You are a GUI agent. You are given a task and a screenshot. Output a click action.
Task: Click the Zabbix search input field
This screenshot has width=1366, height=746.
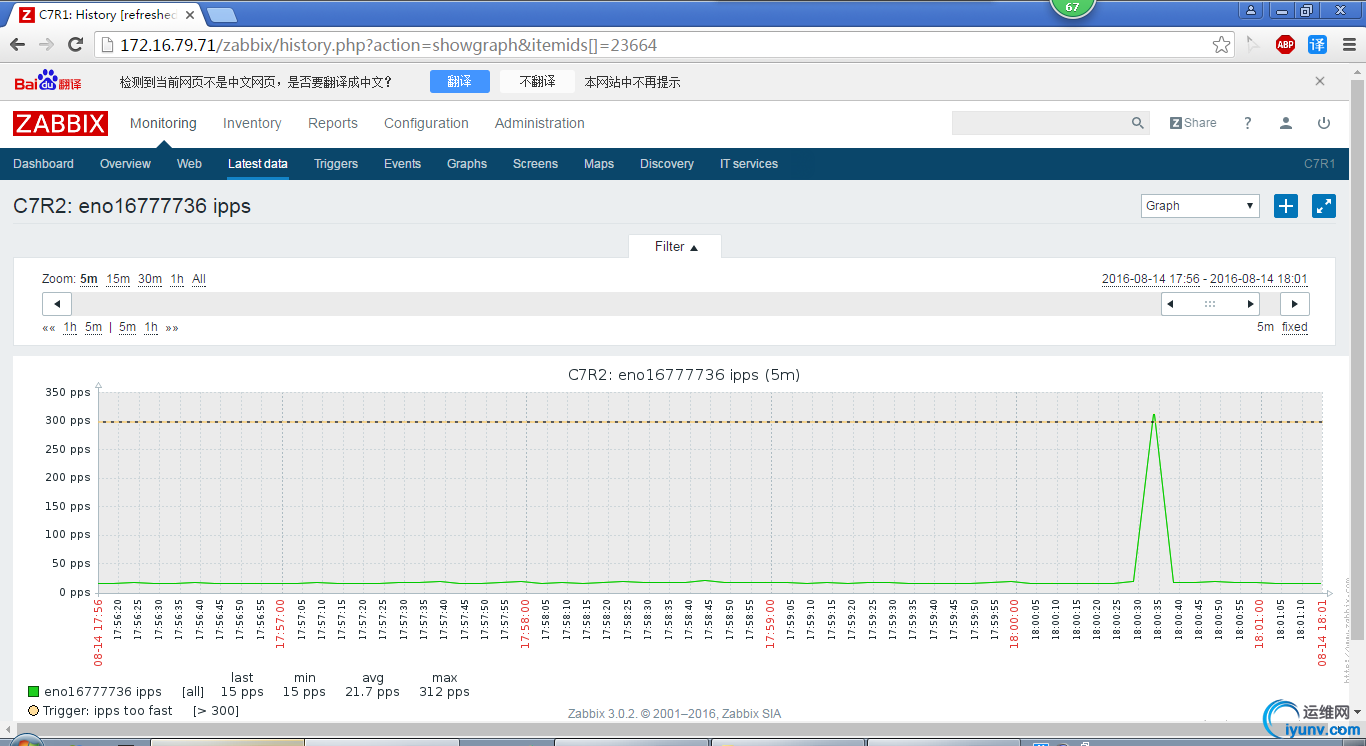click(1040, 123)
